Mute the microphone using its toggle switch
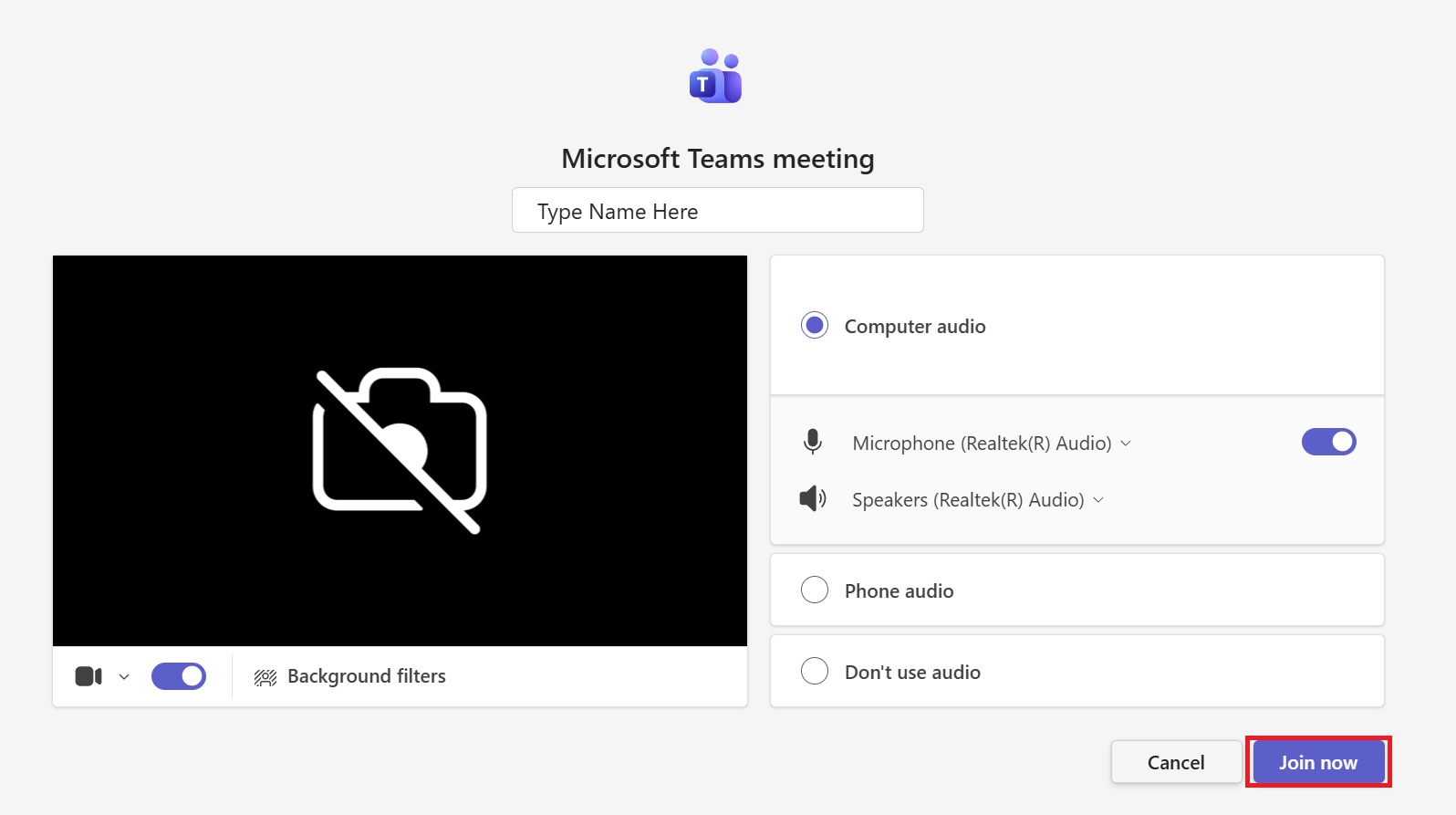This screenshot has height=815, width=1456. pyautogui.click(x=1328, y=442)
